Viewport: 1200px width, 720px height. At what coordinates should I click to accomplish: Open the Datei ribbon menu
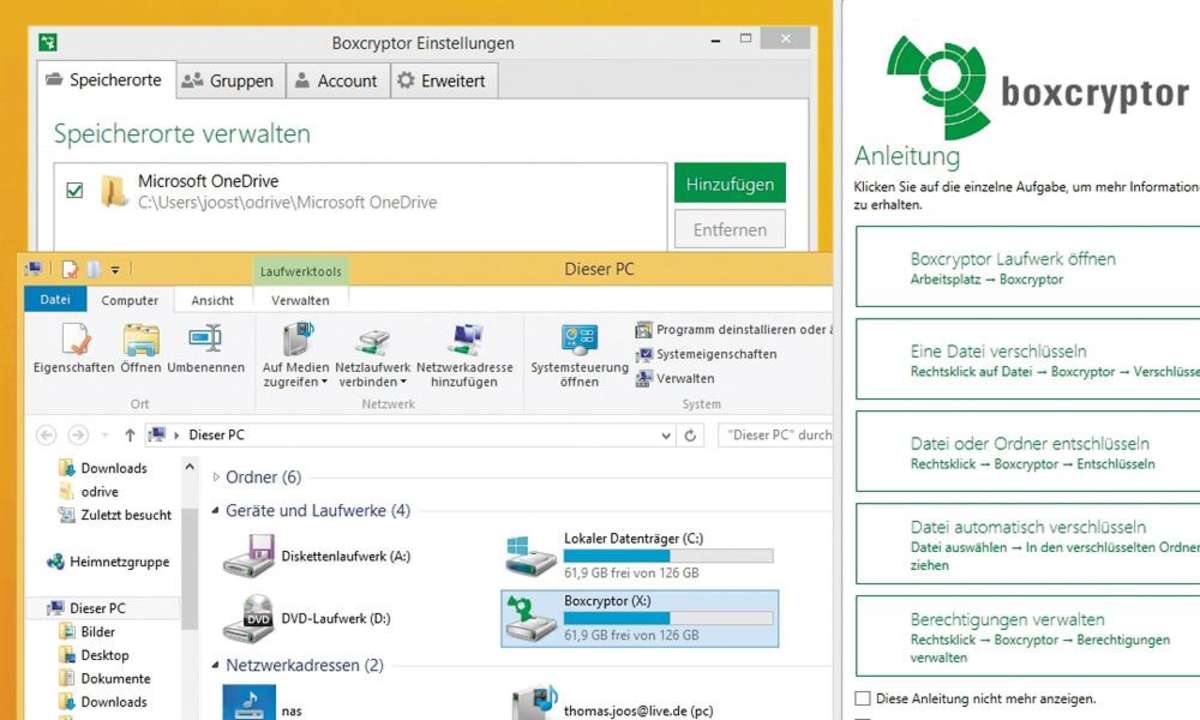pyautogui.click(x=56, y=299)
